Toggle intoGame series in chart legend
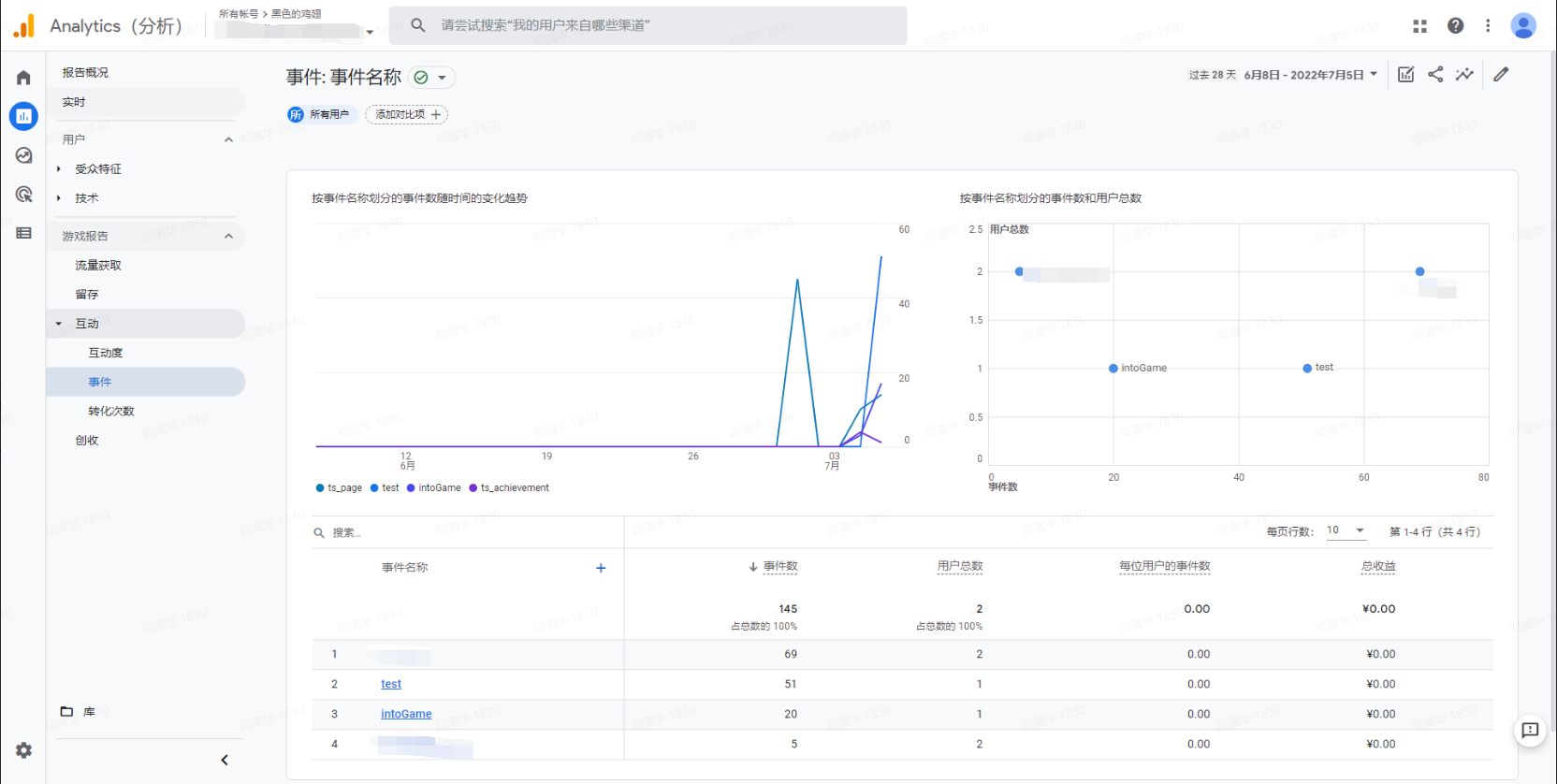 click(433, 487)
